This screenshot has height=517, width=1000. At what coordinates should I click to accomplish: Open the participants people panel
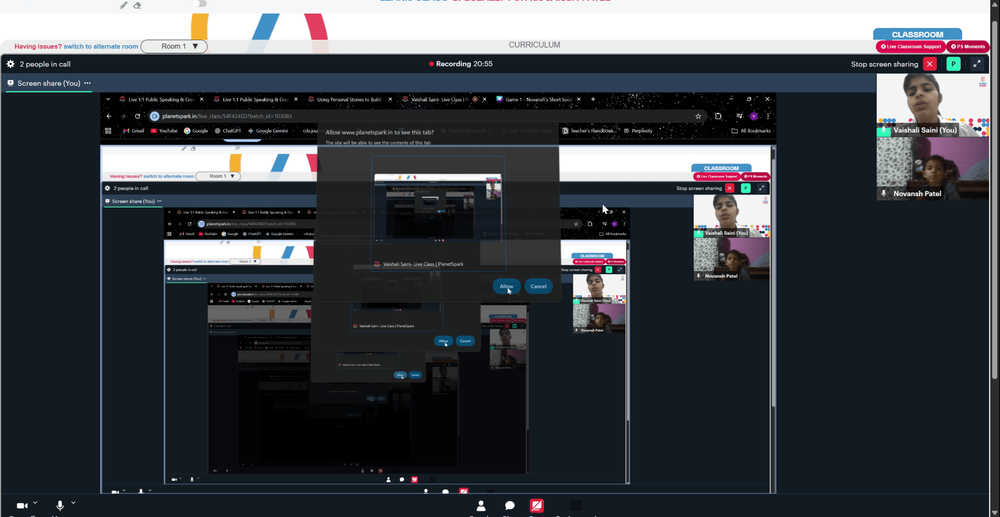[x=481, y=506]
